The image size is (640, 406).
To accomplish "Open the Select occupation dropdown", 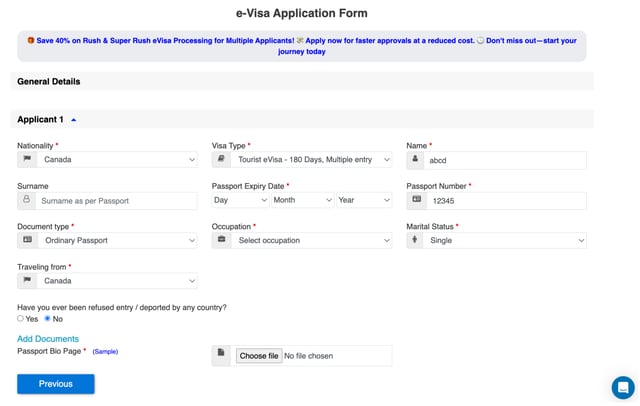I will pyautogui.click(x=311, y=240).
